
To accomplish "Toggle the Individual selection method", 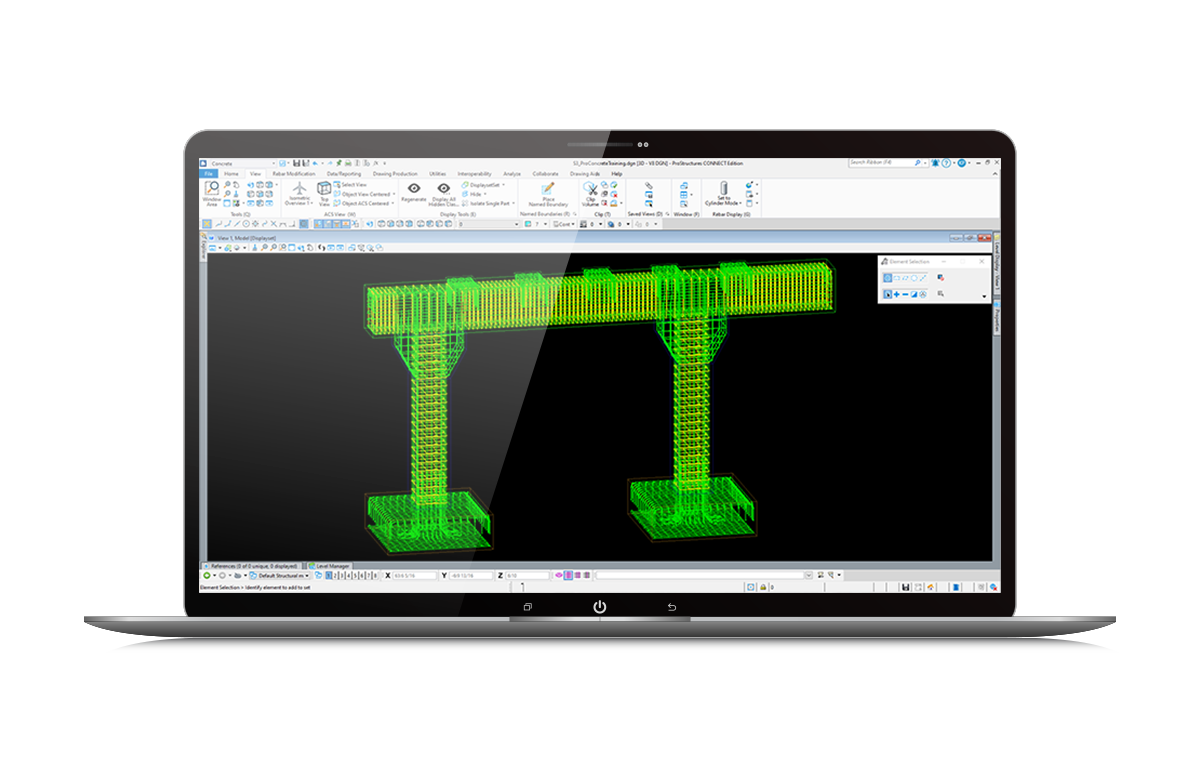I will (888, 278).
